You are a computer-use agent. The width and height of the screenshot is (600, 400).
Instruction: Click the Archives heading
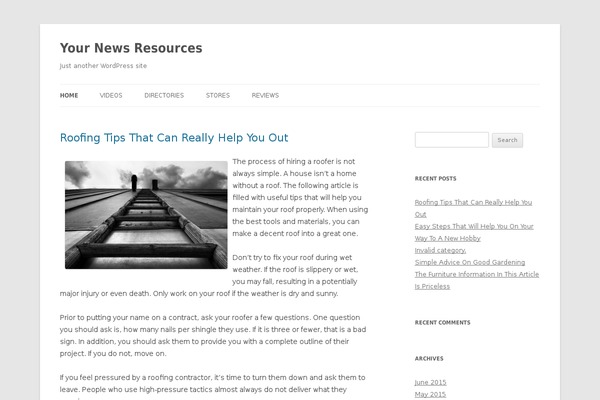tap(429, 358)
